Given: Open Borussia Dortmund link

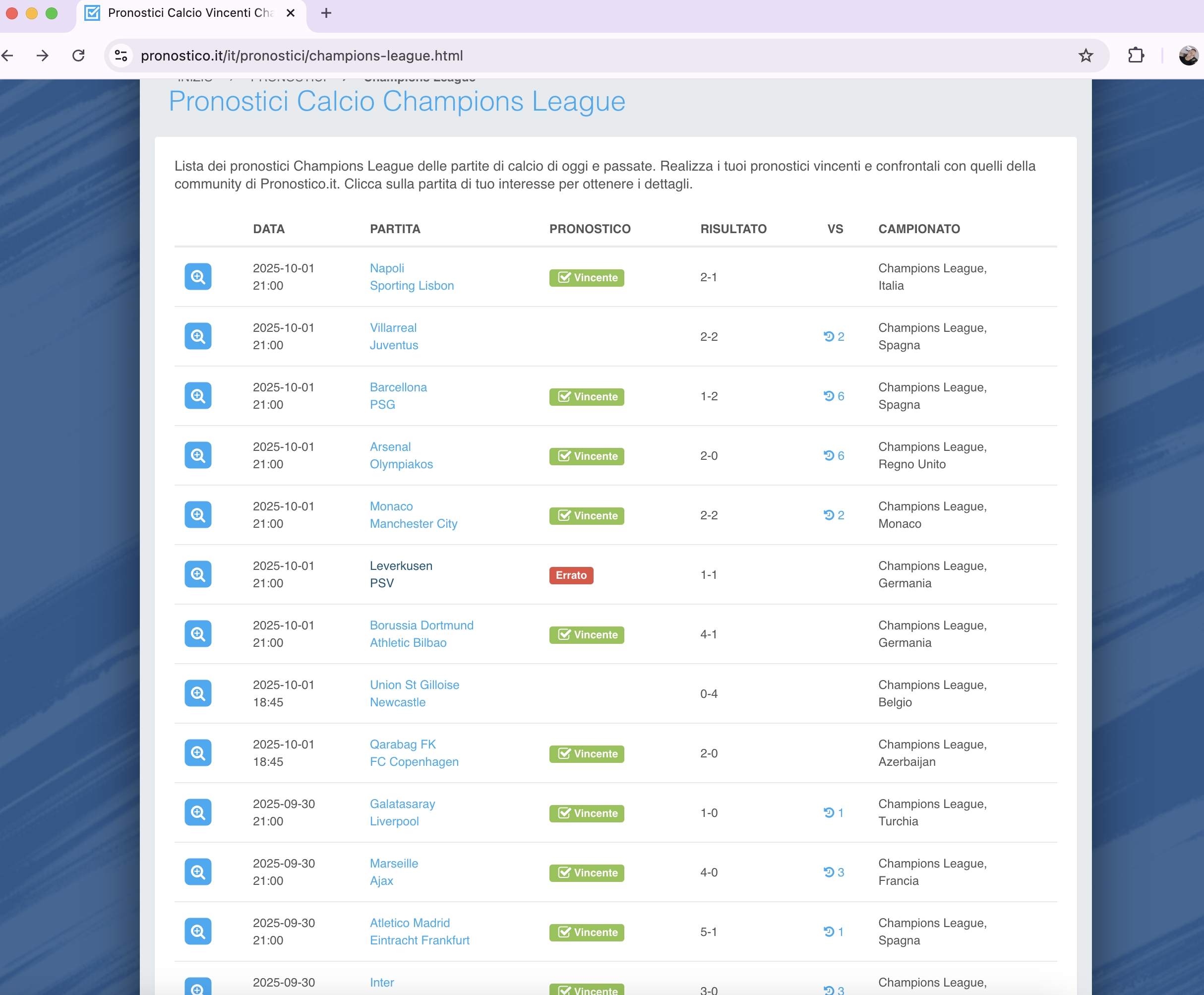Looking at the screenshot, I should pos(421,625).
